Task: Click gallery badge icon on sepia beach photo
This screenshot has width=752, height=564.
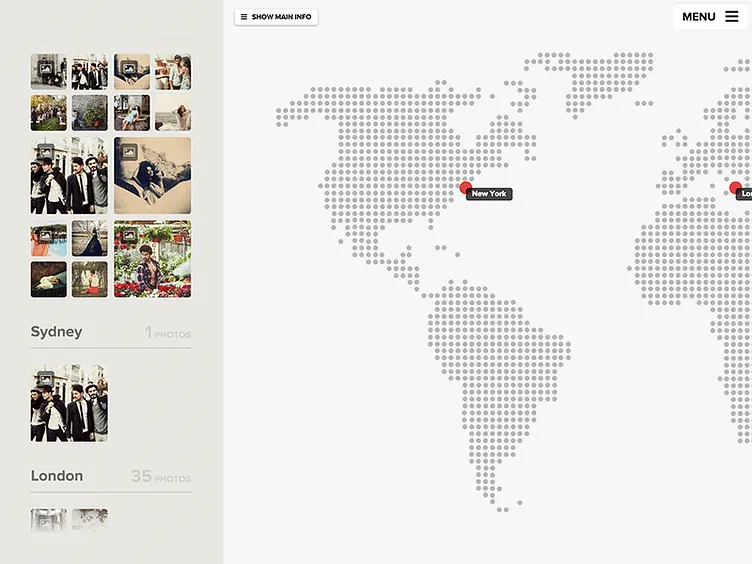Action: (129, 153)
